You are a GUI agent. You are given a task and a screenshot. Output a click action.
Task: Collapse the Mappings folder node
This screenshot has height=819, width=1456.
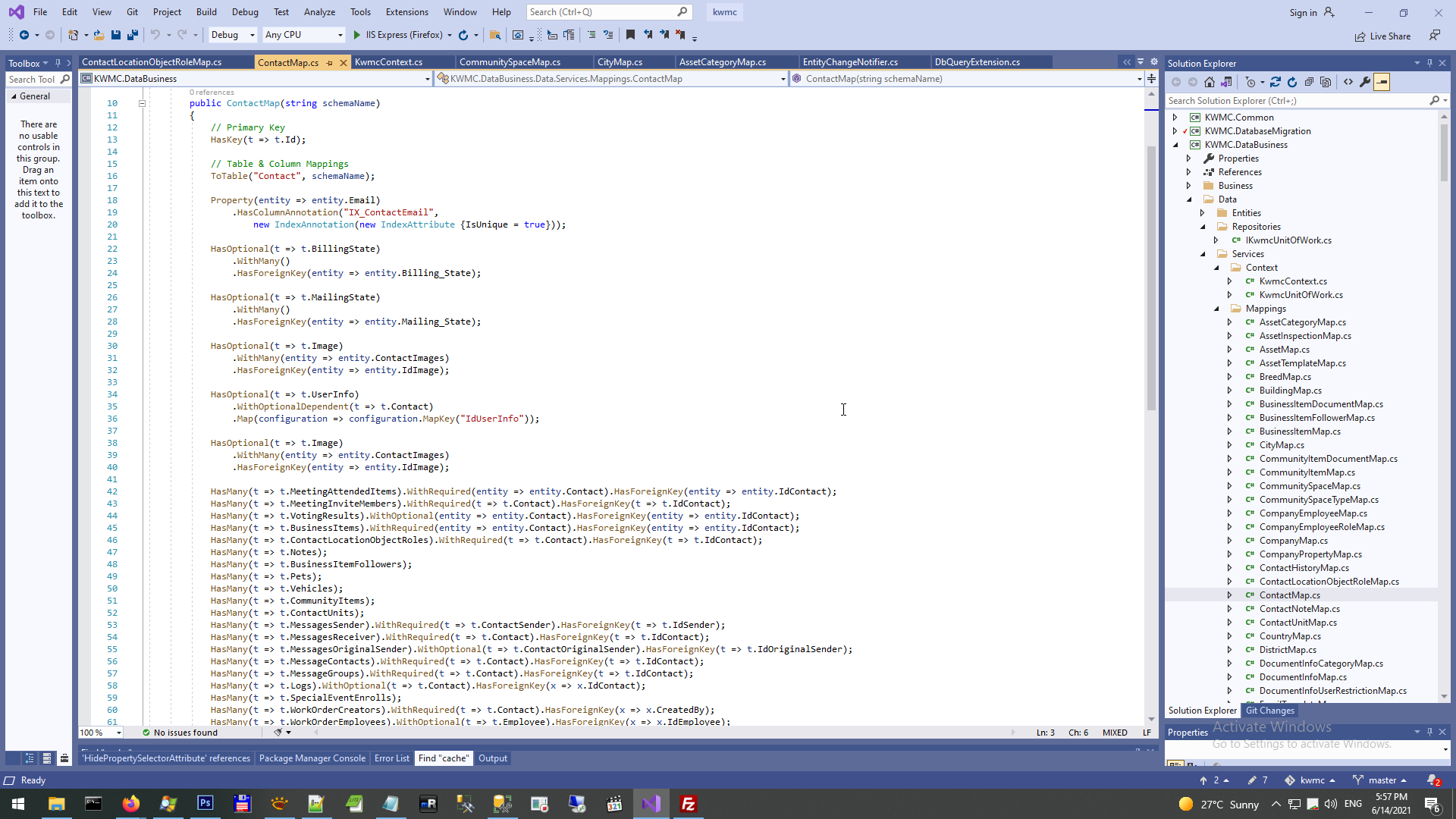[1216, 309]
